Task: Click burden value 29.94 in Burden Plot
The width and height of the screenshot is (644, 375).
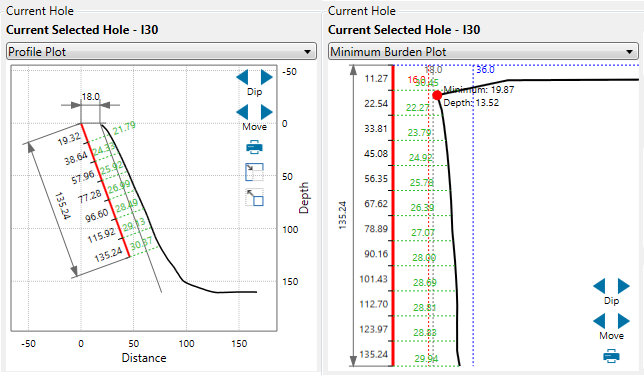Action: click(426, 359)
